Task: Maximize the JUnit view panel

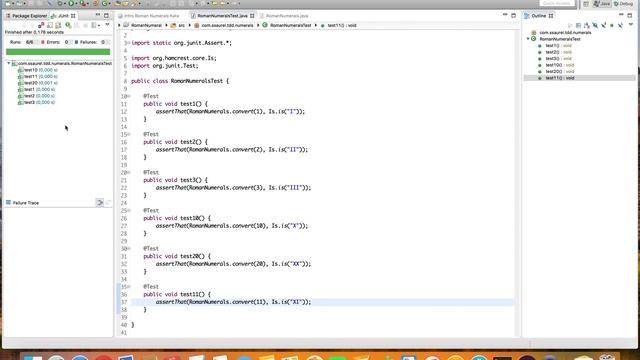Action: point(106,16)
